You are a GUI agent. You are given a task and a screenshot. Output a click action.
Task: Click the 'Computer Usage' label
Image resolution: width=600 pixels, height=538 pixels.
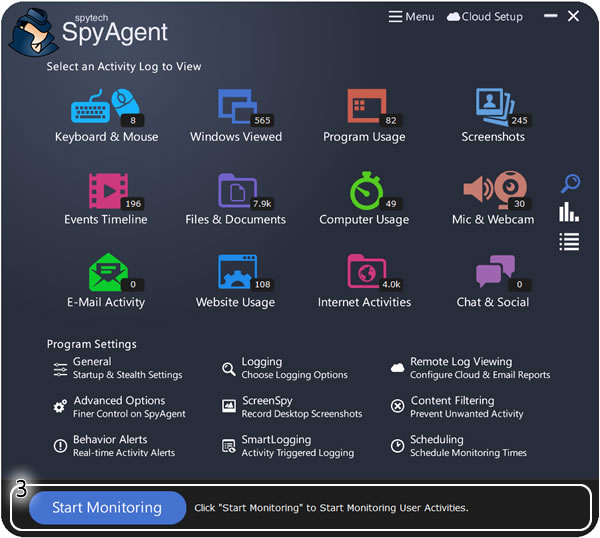(x=364, y=220)
